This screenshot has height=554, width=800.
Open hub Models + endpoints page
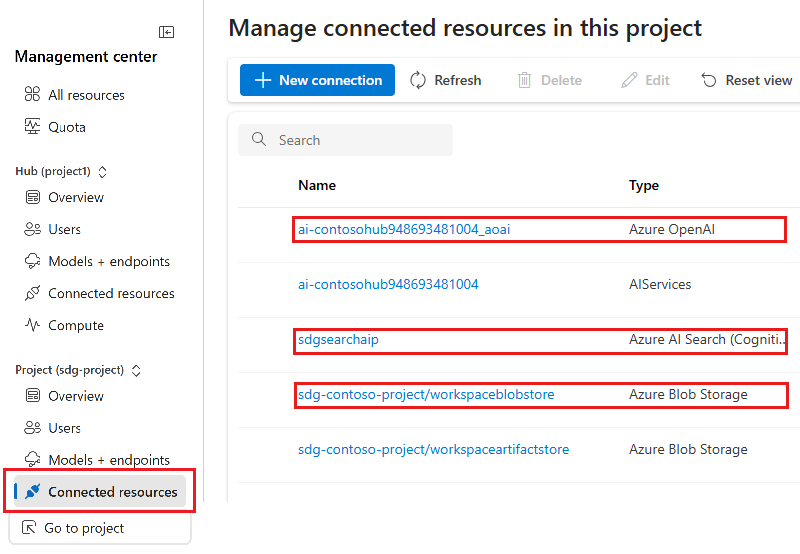[109, 261]
